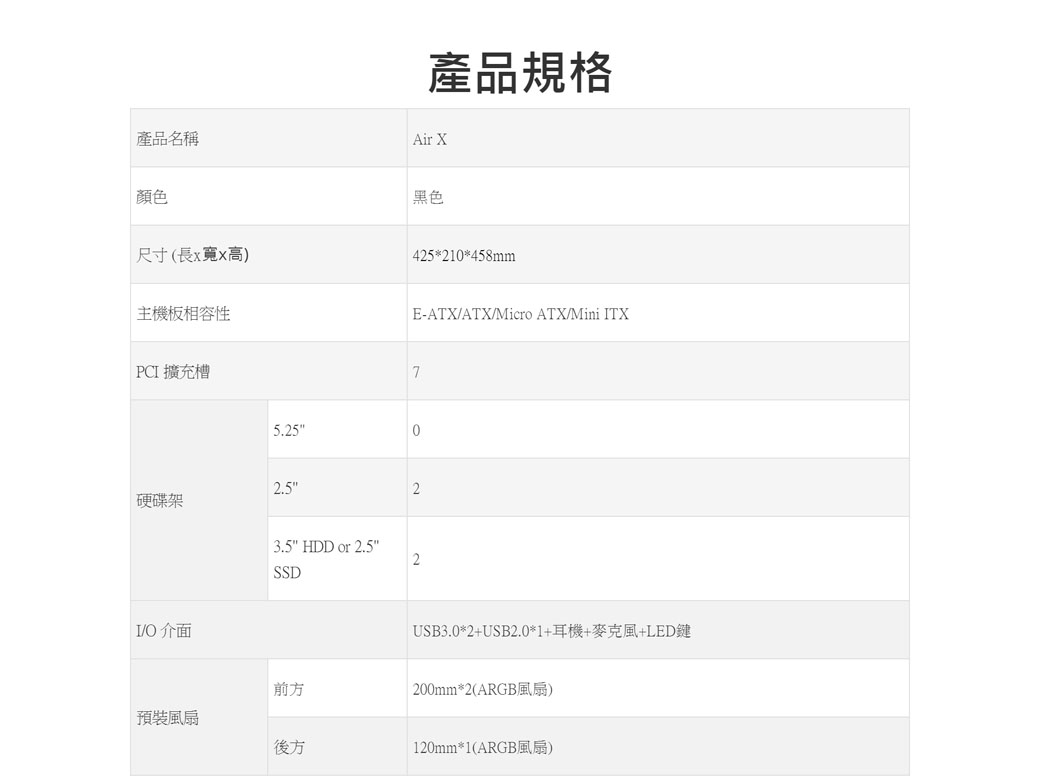1040x776 pixels.
Task: Click the 黑色 color value
Action: coord(428,198)
